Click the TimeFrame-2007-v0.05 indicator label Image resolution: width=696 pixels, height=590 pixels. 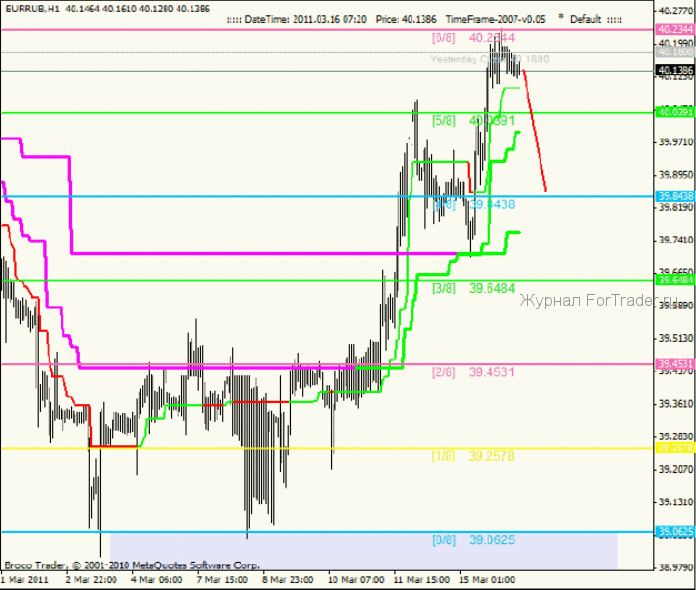[x=495, y=20]
